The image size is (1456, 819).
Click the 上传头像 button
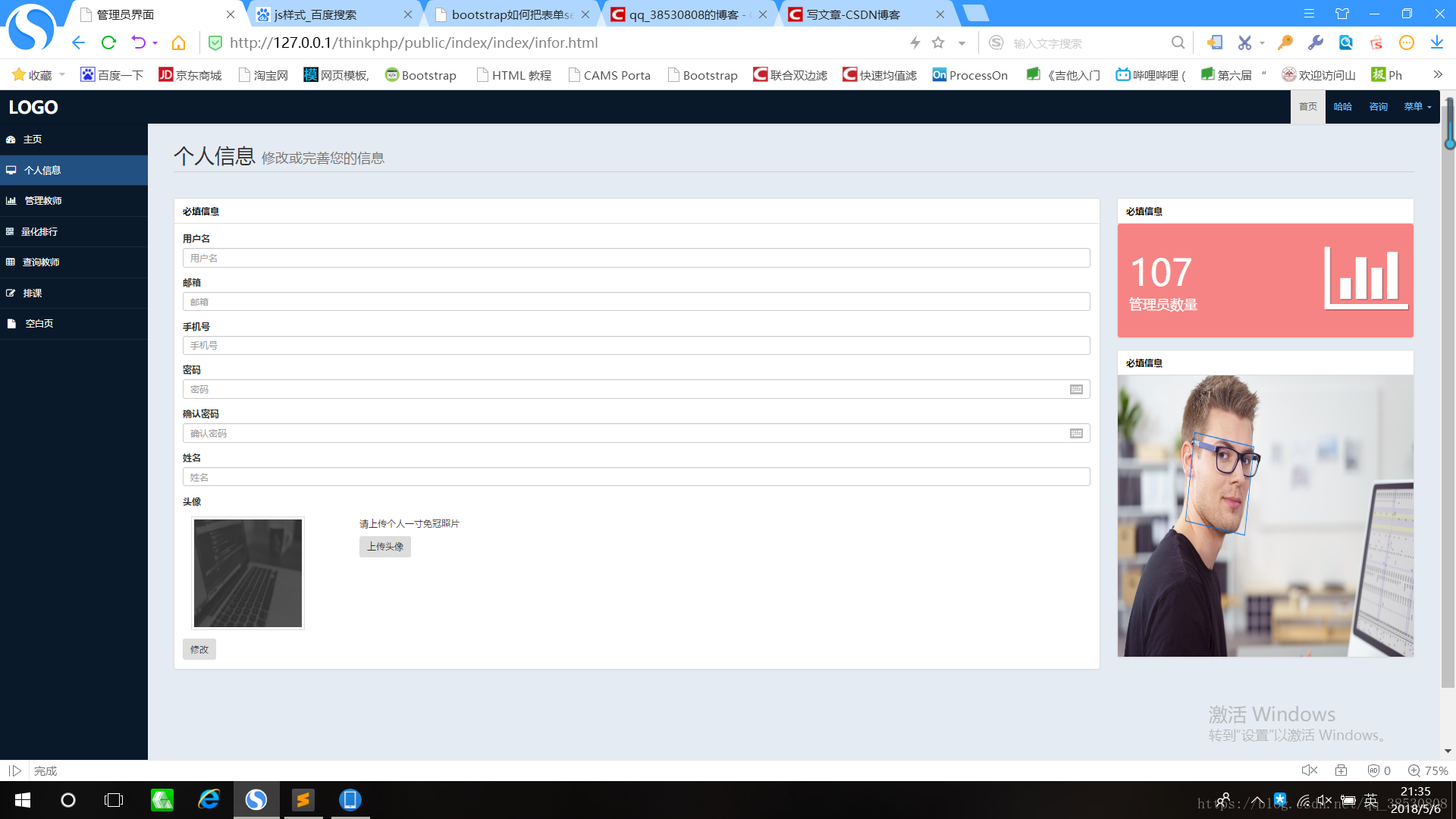click(x=384, y=547)
